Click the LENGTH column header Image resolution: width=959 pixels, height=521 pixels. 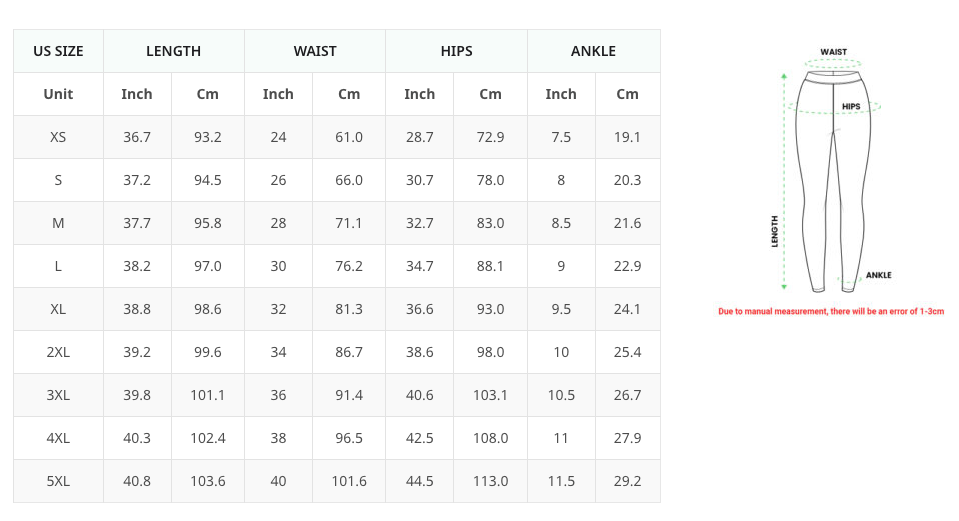[173, 51]
